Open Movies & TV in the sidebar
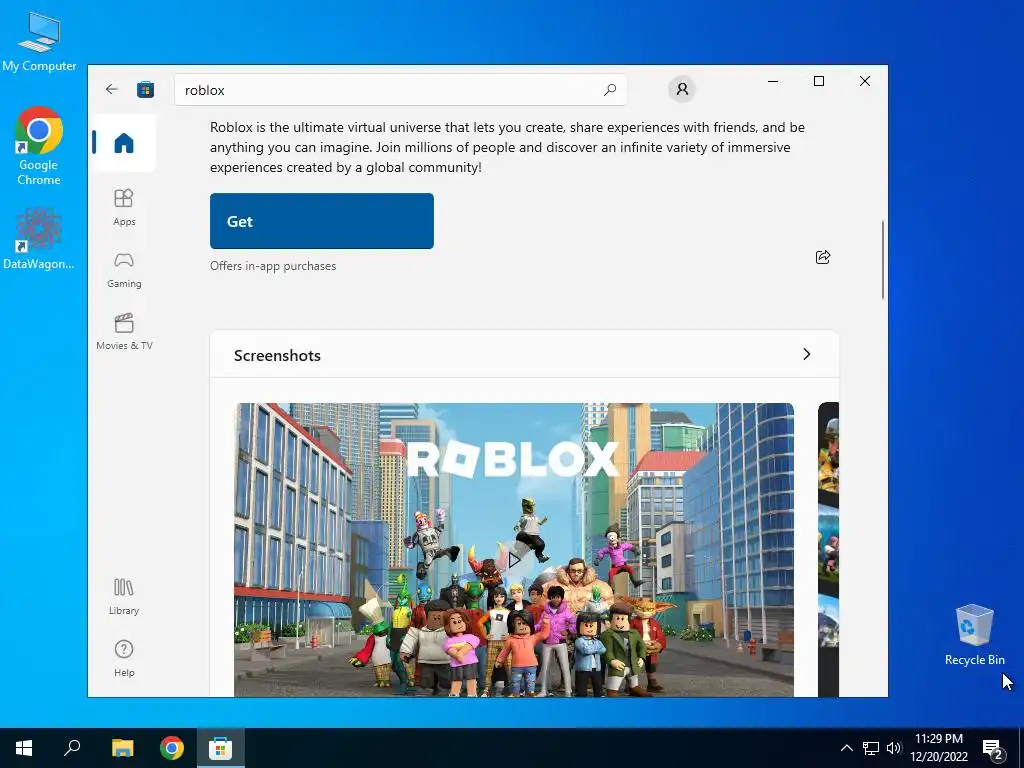Screen dimensions: 1024x768 (123, 332)
